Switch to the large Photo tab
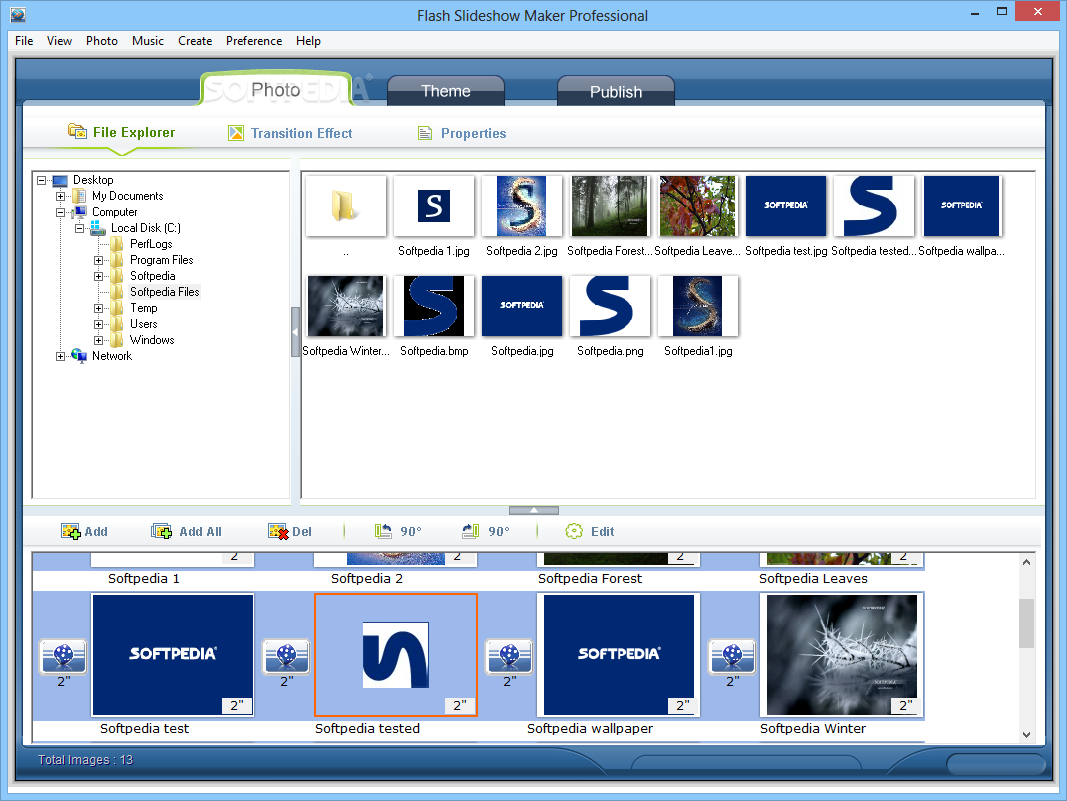 276,89
